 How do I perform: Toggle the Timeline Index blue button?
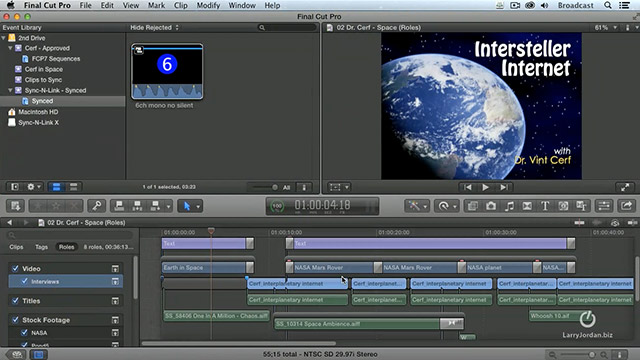coord(38,354)
